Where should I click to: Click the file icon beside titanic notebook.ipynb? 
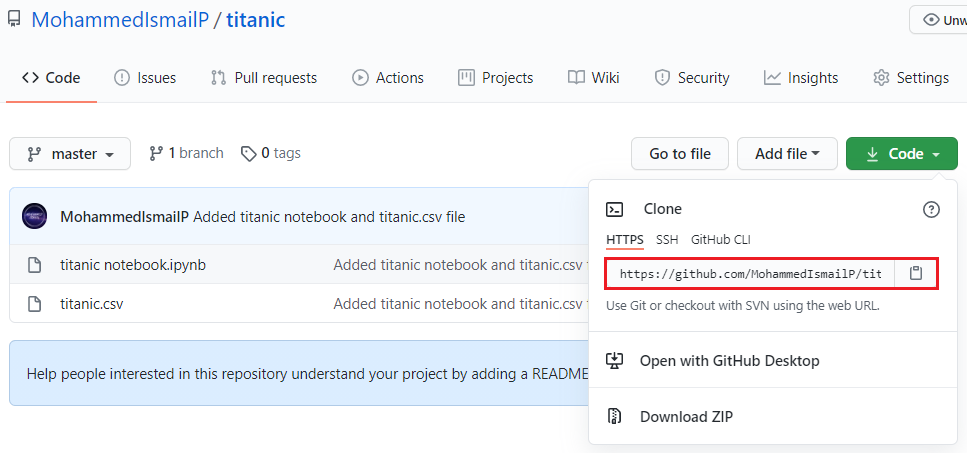(x=34, y=265)
